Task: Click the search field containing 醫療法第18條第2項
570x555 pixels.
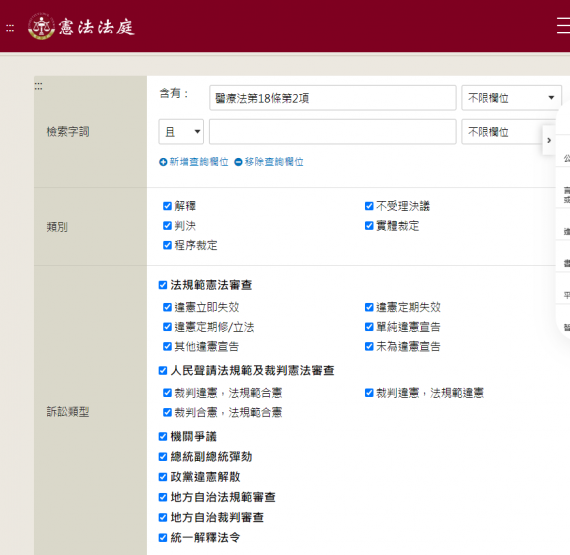Action: 333,98
